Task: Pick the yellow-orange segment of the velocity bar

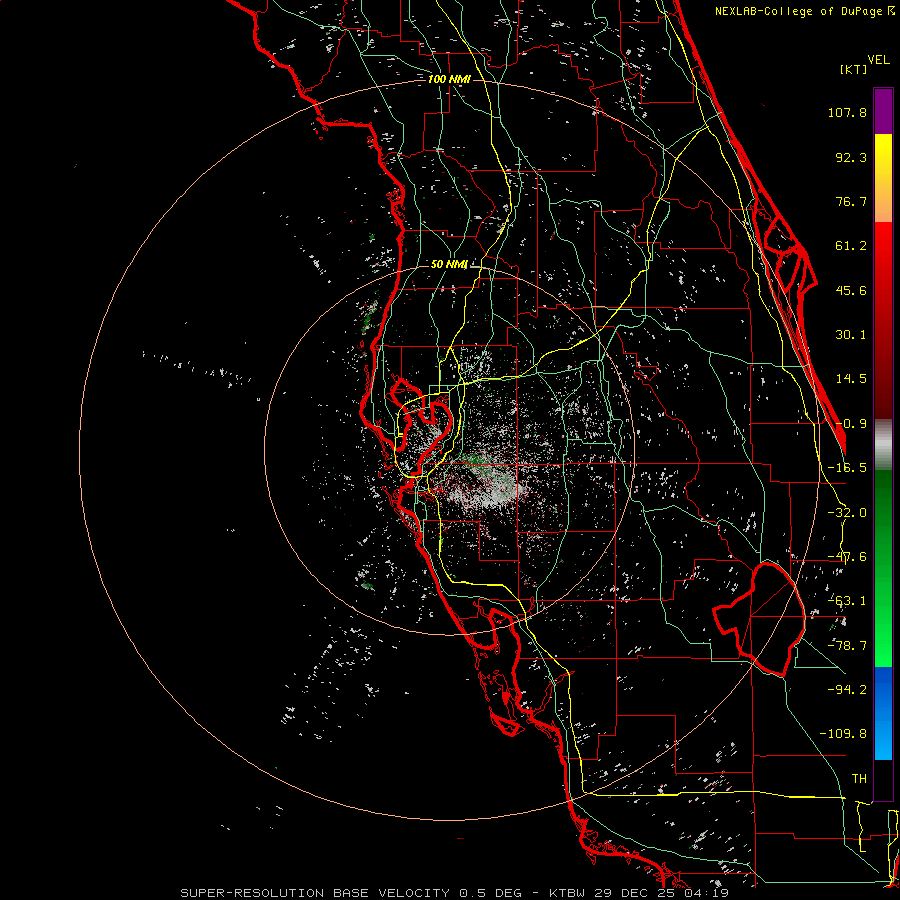Action: coord(883,178)
